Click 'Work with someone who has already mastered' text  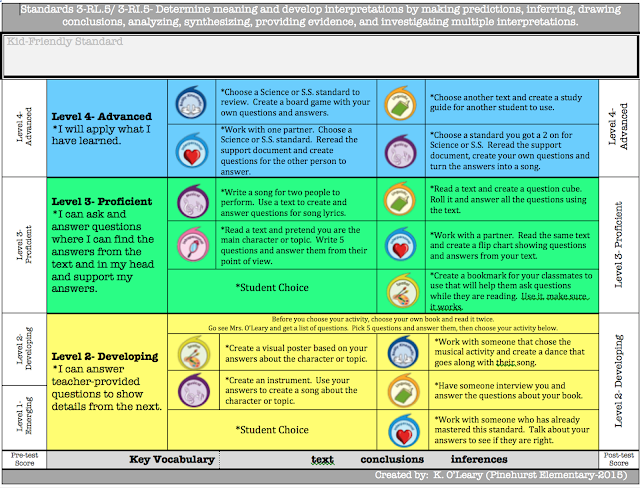click(x=512, y=430)
